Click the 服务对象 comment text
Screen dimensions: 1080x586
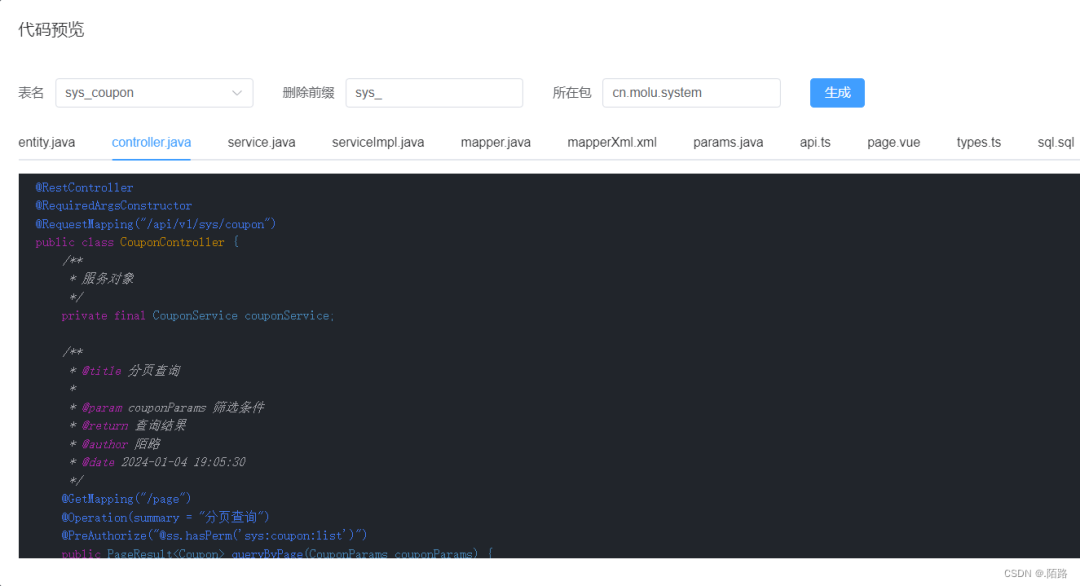[x=107, y=278]
